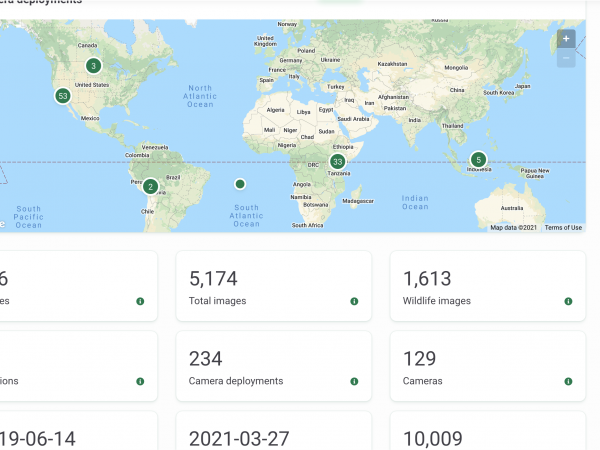600x450 pixels.
Task: Zoom in on the map with plus button
Action: (566, 39)
